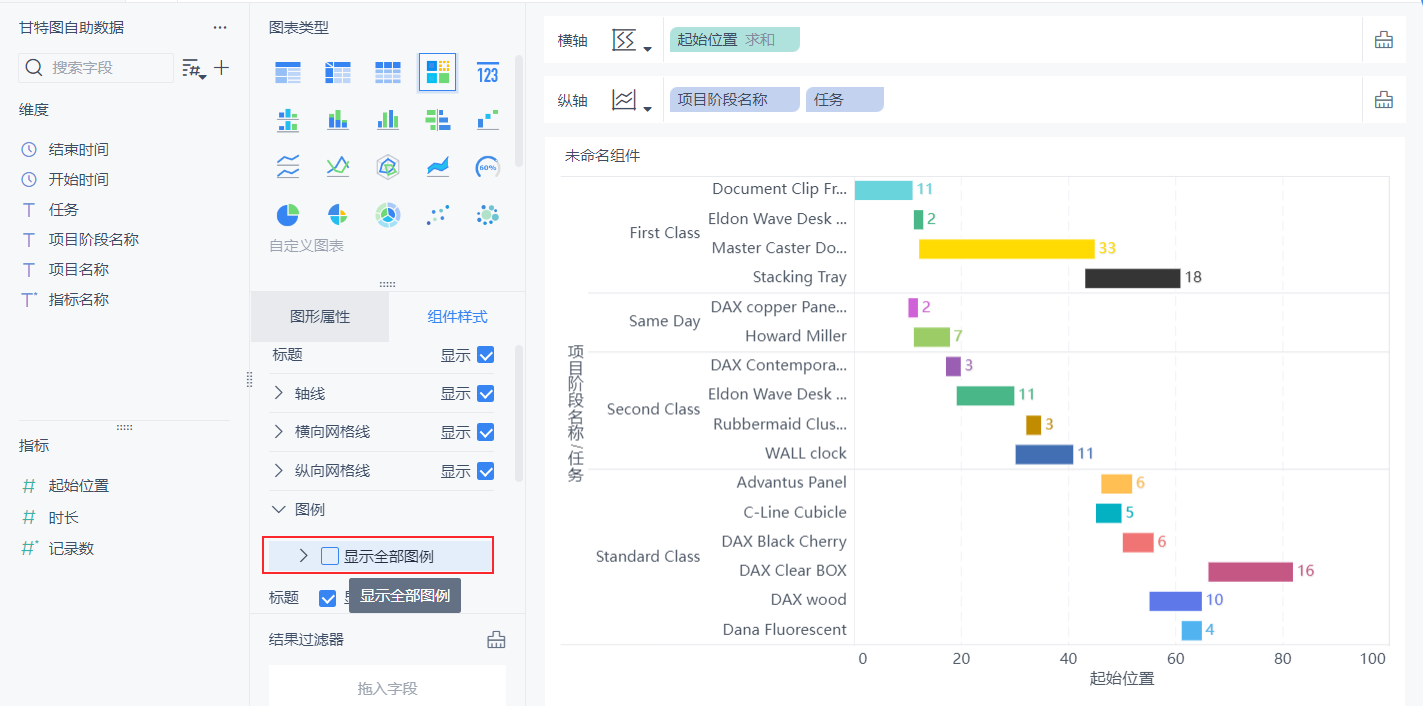1423x706 pixels.
Task: Choose the comparison bar chart type
Action: click(438, 120)
